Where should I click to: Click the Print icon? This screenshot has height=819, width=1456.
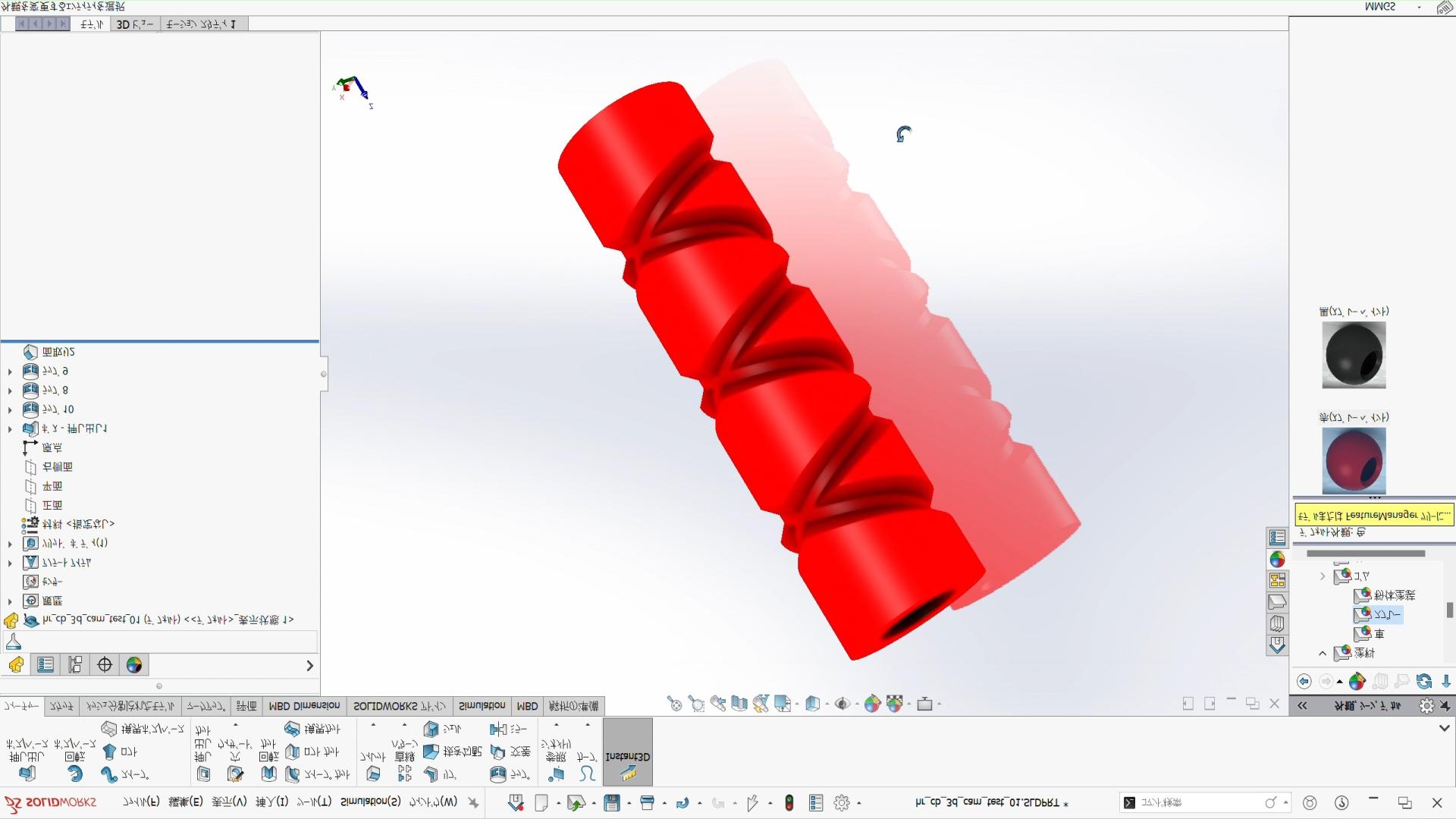[x=647, y=802]
